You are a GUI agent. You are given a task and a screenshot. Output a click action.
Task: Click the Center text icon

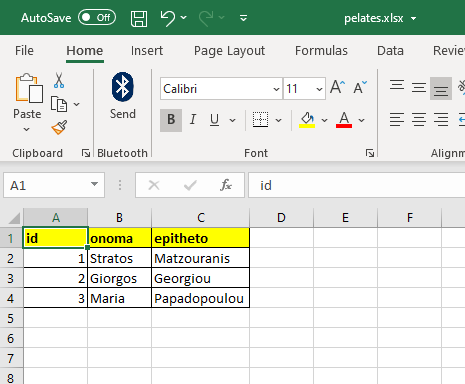pos(419,119)
